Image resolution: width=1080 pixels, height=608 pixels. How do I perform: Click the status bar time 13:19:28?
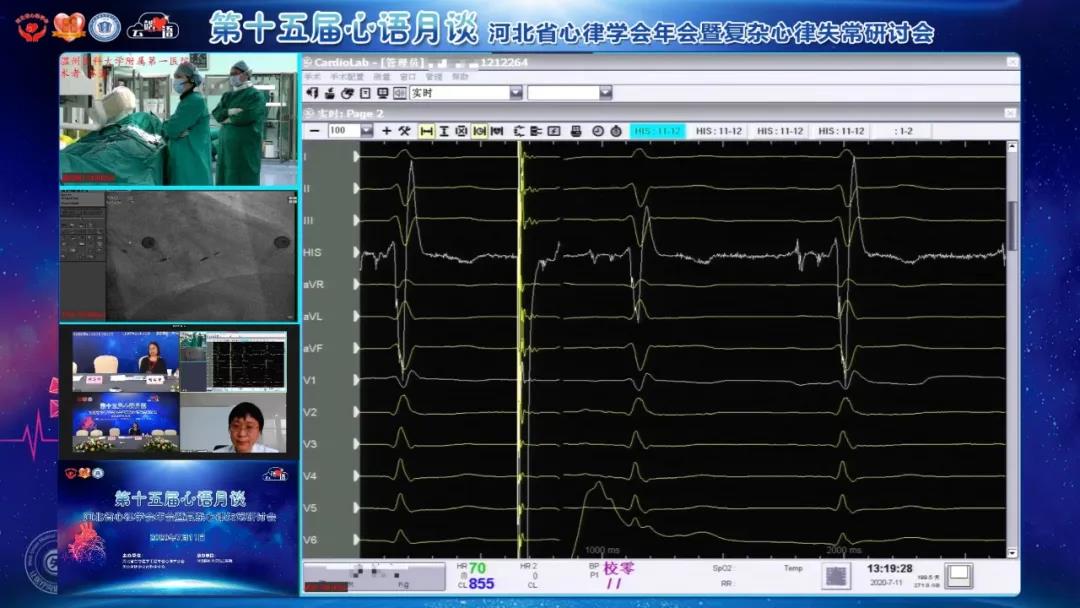(890, 569)
